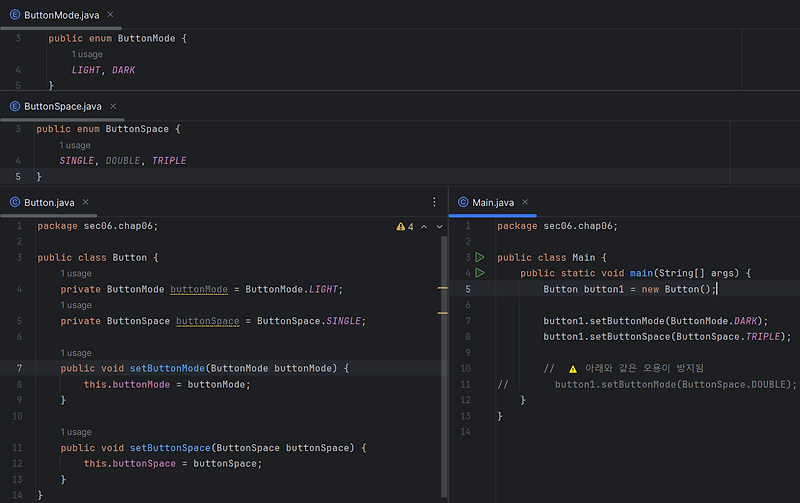Viewport: 800px width, 503px height.
Task: Click the warning icon showing 4 problems
Action: pyautogui.click(x=401, y=227)
